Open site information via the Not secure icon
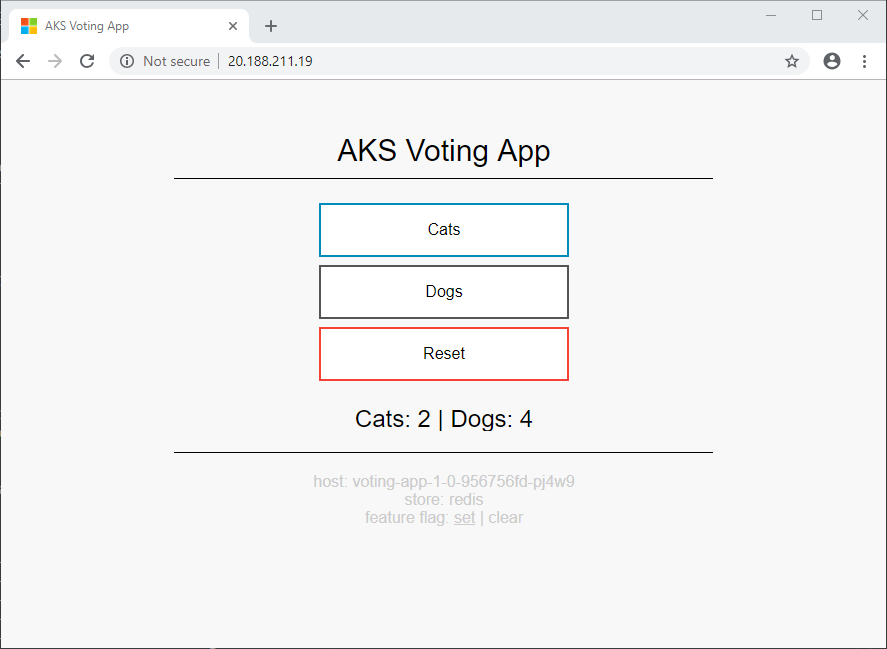Screen dimensions: 887x649 pyautogui.click(x=127, y=61)
